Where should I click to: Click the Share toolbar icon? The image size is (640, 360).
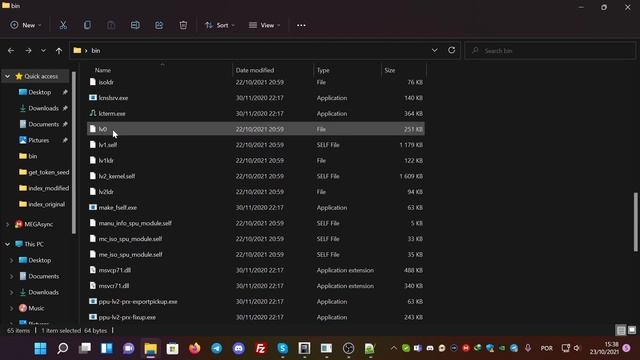click(x=159, y=25)
